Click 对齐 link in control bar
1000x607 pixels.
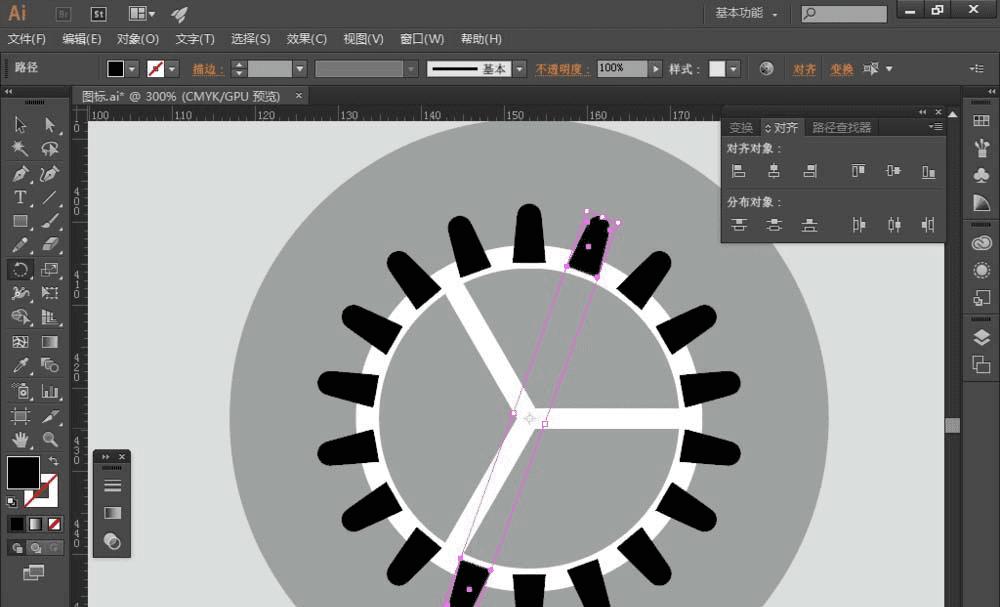804,69
